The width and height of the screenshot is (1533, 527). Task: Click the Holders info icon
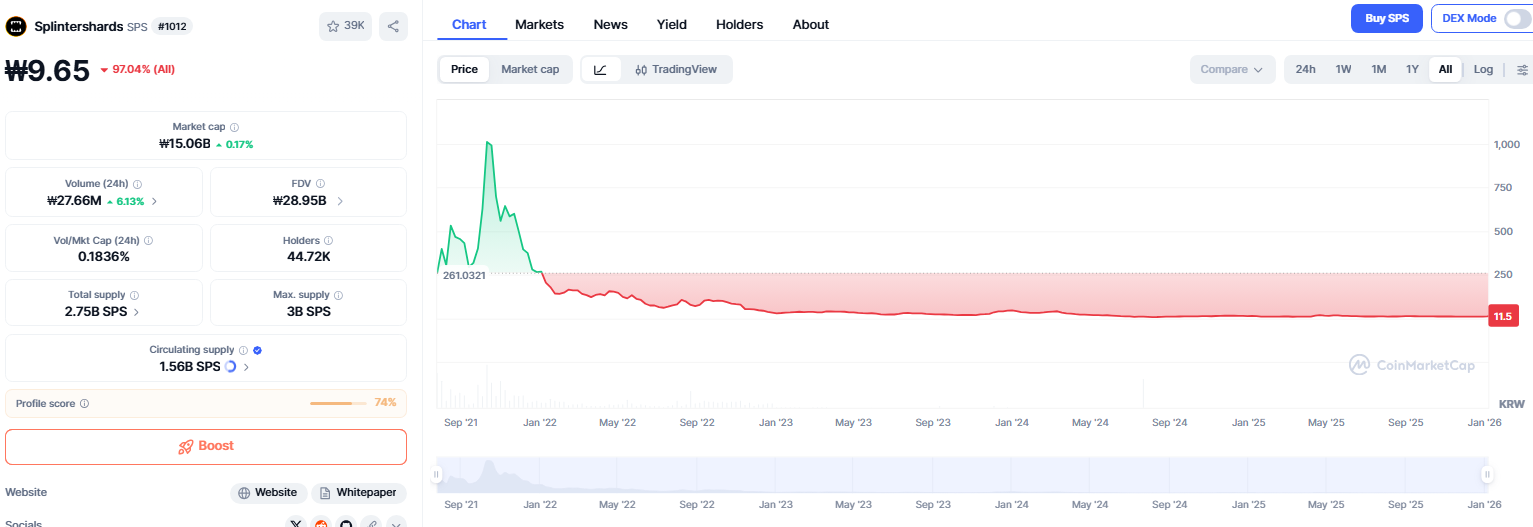[329, 241]
